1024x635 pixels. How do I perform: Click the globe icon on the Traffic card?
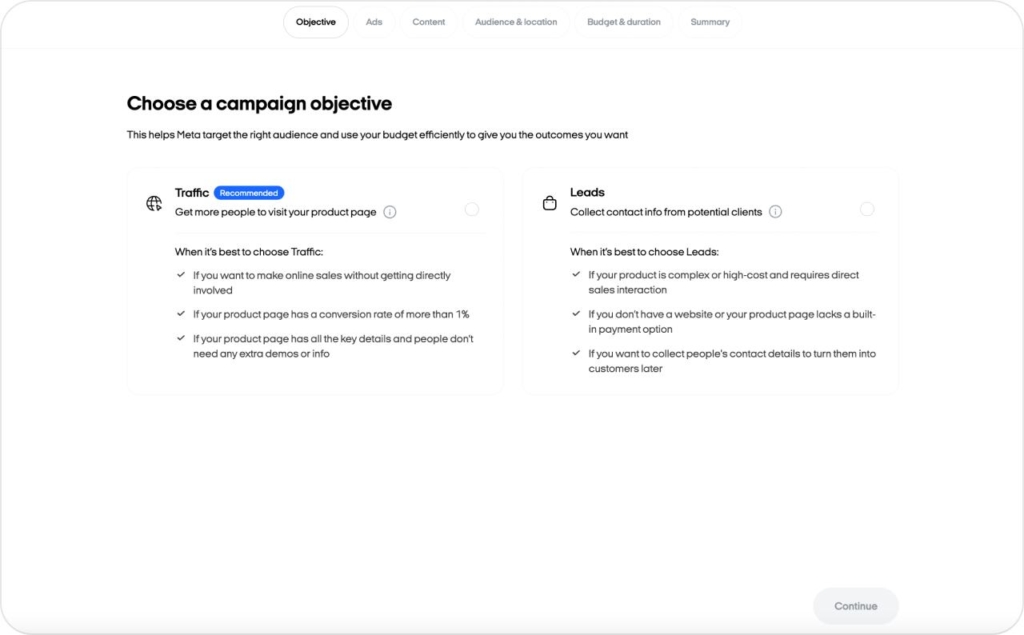(x=154, y=203)
